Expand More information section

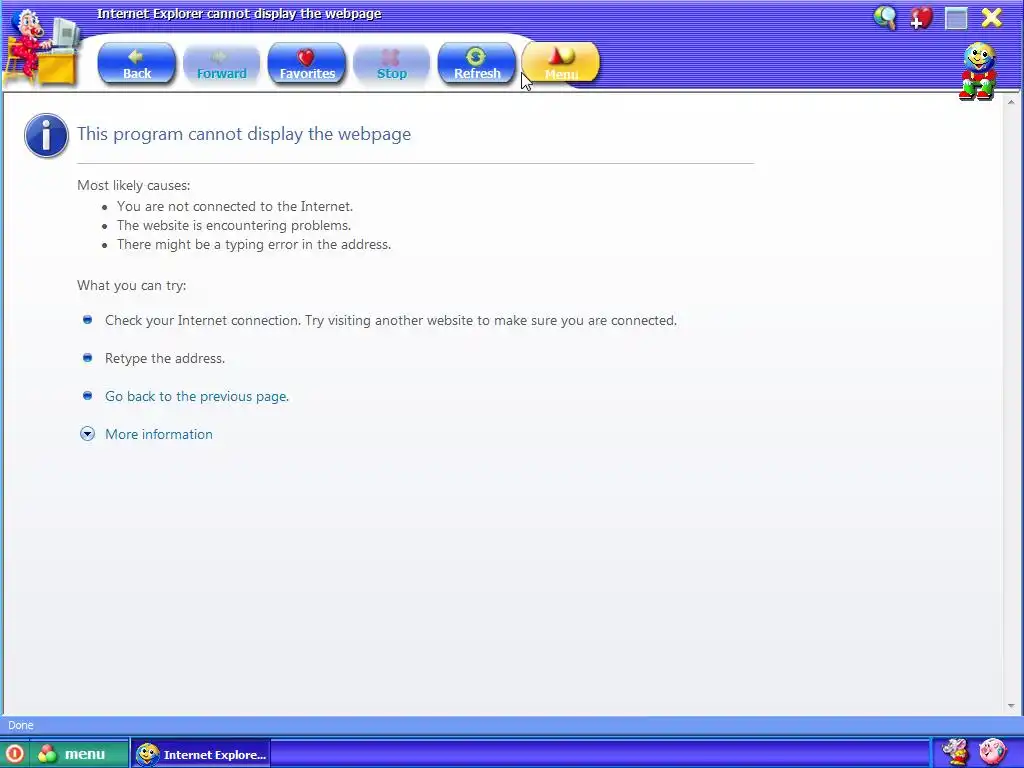click(159, 434)
